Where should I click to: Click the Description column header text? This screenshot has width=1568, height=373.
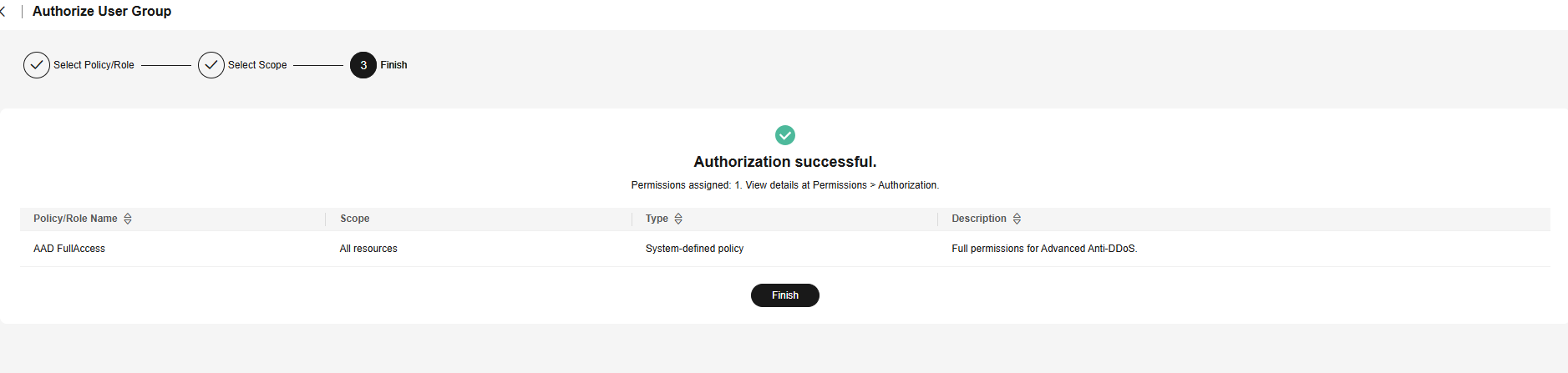point(979,219)
